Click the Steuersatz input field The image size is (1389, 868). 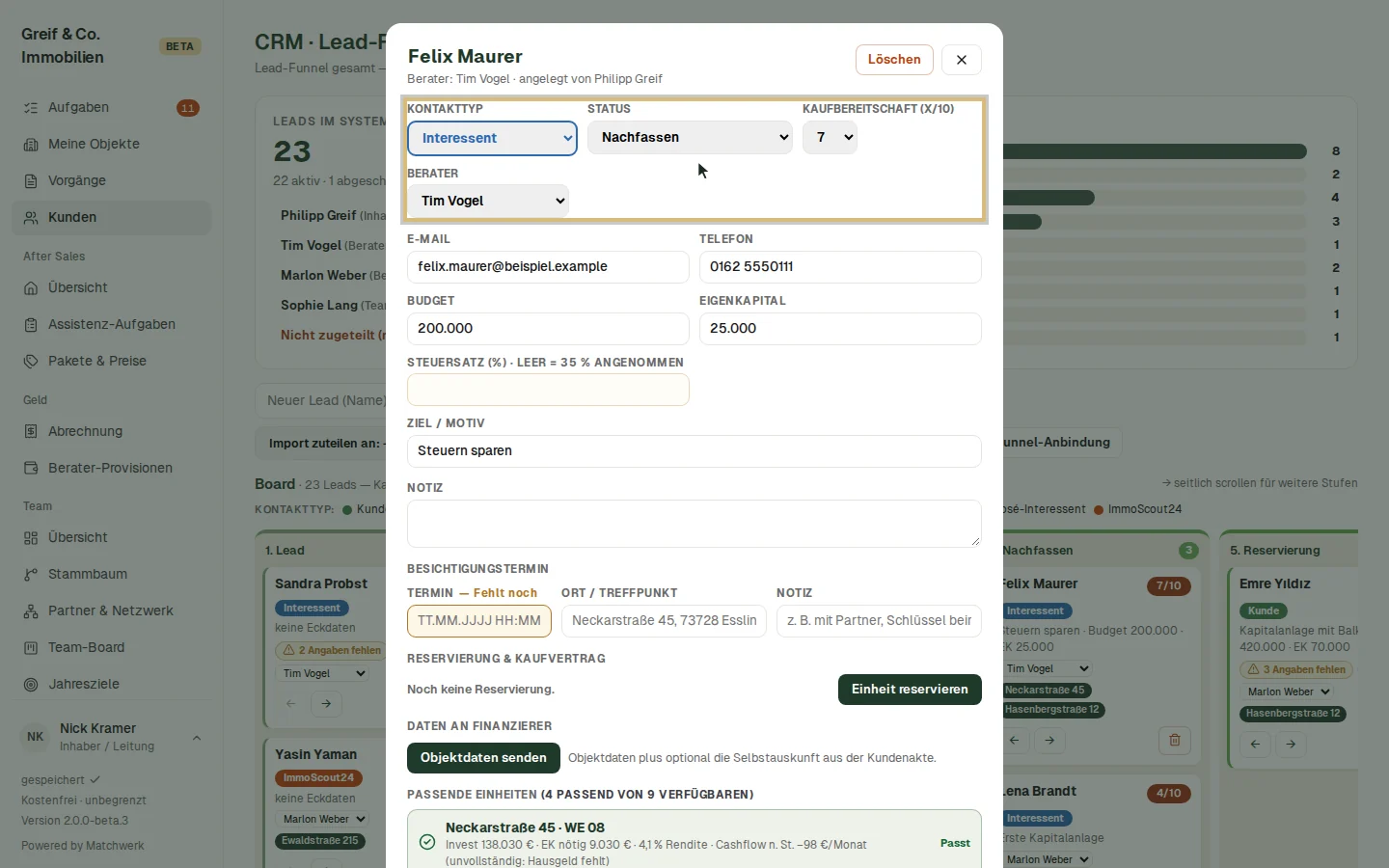point(548,390)
